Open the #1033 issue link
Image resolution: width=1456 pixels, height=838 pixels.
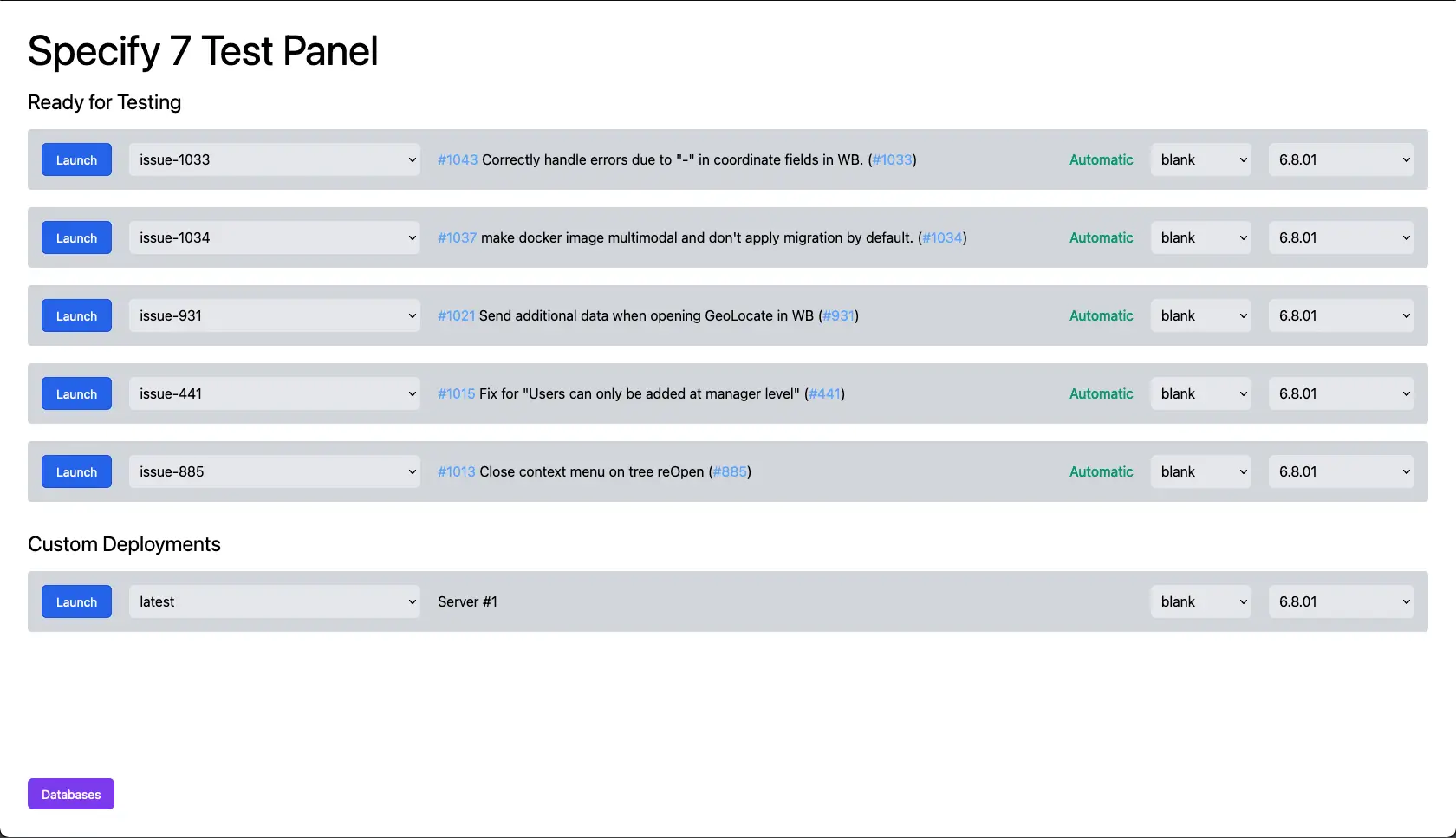pyautogui.click(x=892, y=159)
